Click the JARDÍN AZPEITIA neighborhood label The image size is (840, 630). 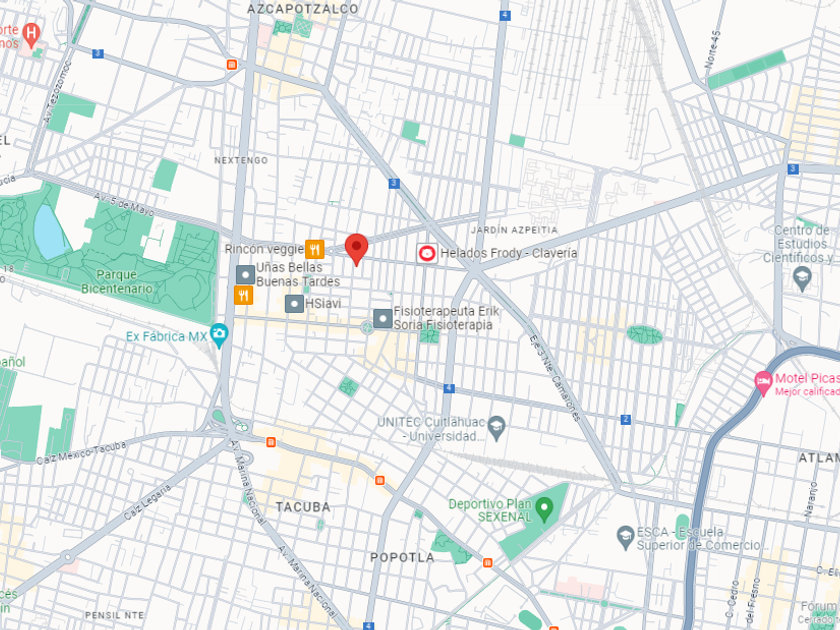[x=514, y=230]
